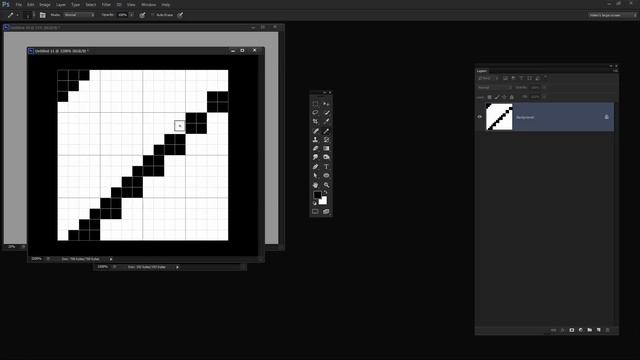The width and height of the screenshot is (640, 360).
Task: Toggle lock position in Layers panel
Action: [x=504, y=97]
